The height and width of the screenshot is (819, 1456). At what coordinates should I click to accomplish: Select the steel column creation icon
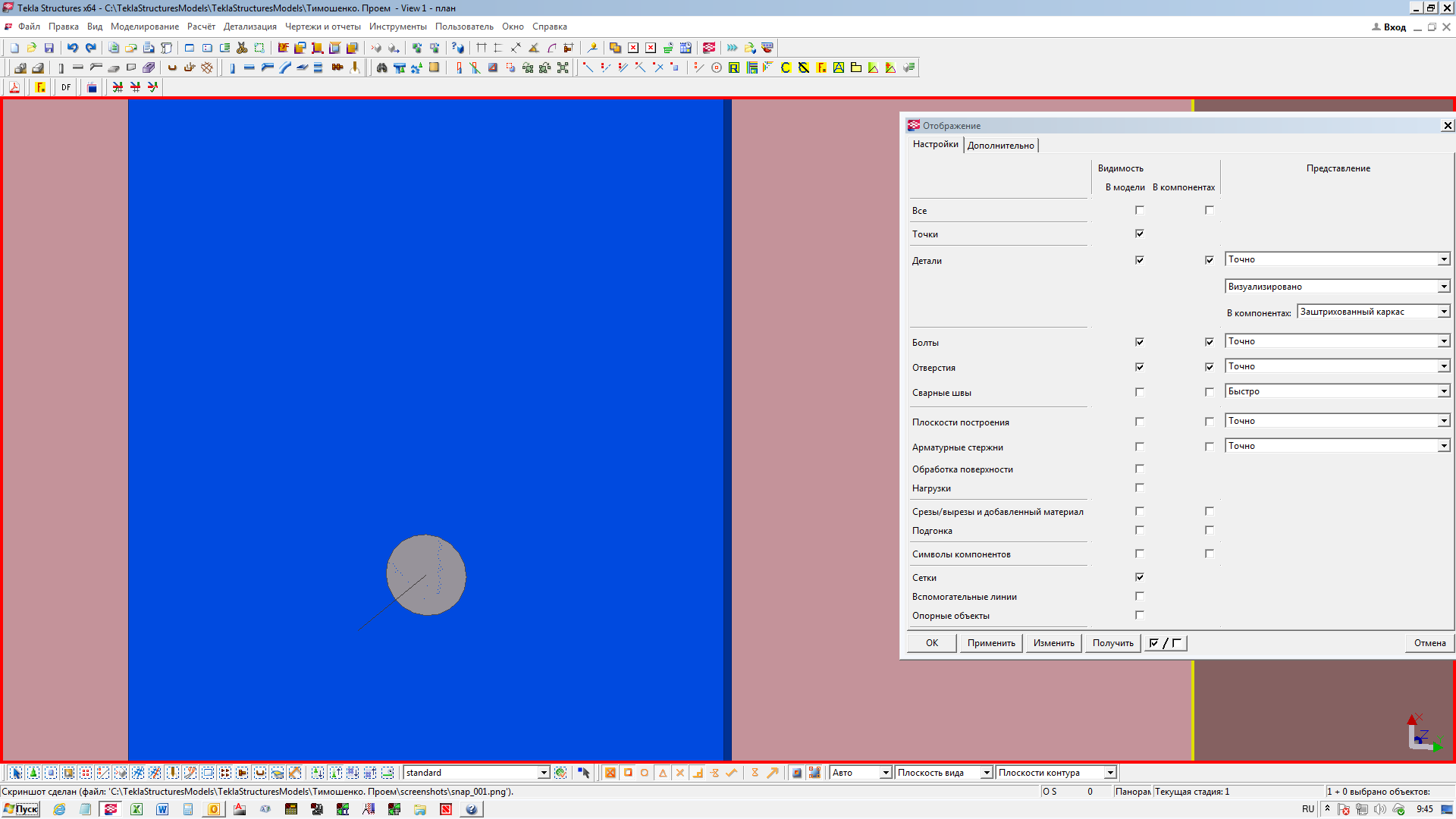pos(232,67)
